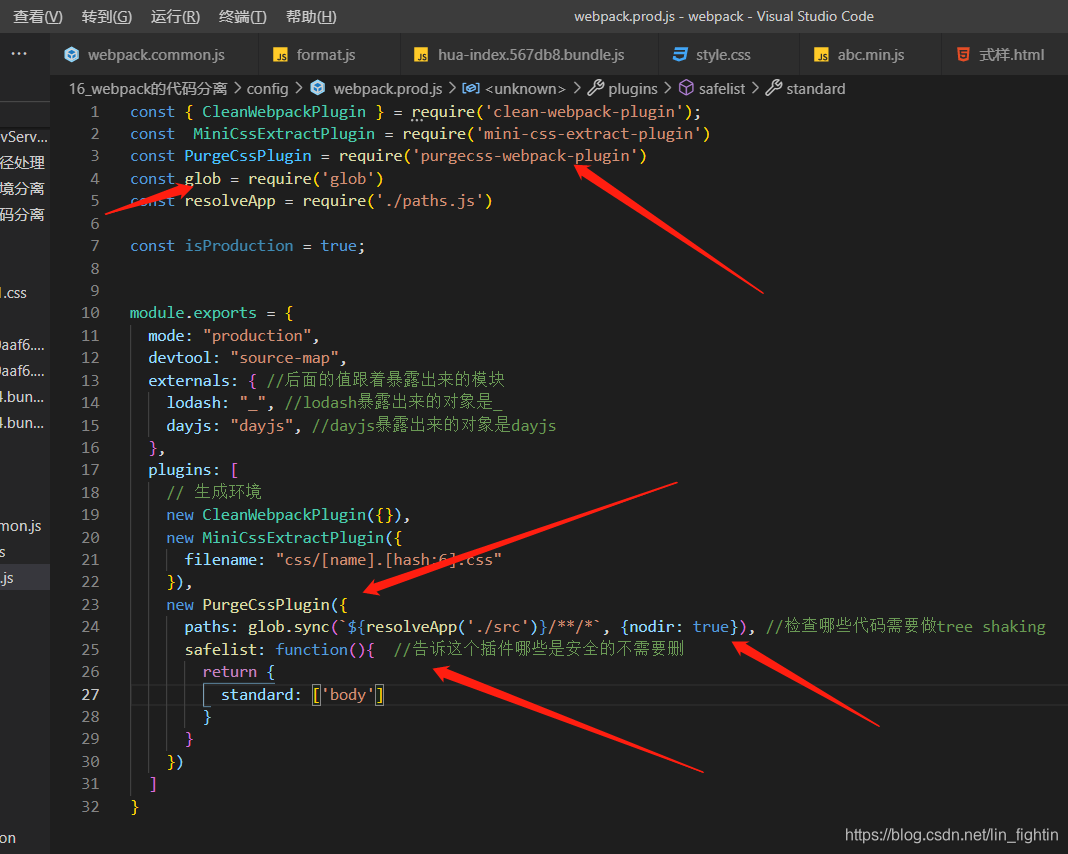Click the CSS icon on style.css tab
Screen dimensions: 1068x854
click(680, 54)
